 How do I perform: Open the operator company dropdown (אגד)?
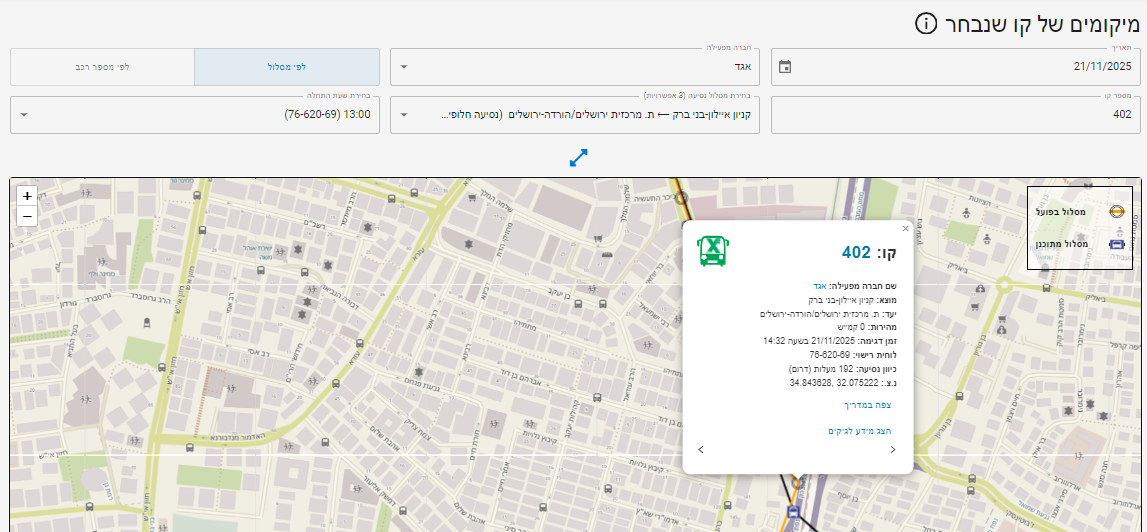click(x=575, y=67)
